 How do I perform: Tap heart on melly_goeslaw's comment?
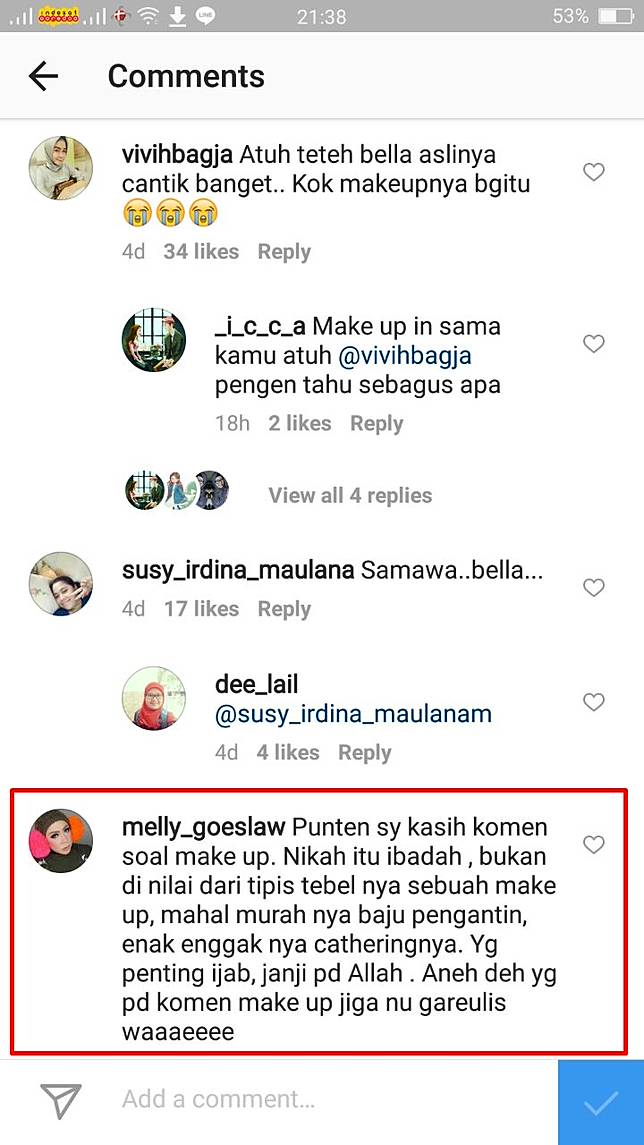pyautogui.click(x=594, y=845)
